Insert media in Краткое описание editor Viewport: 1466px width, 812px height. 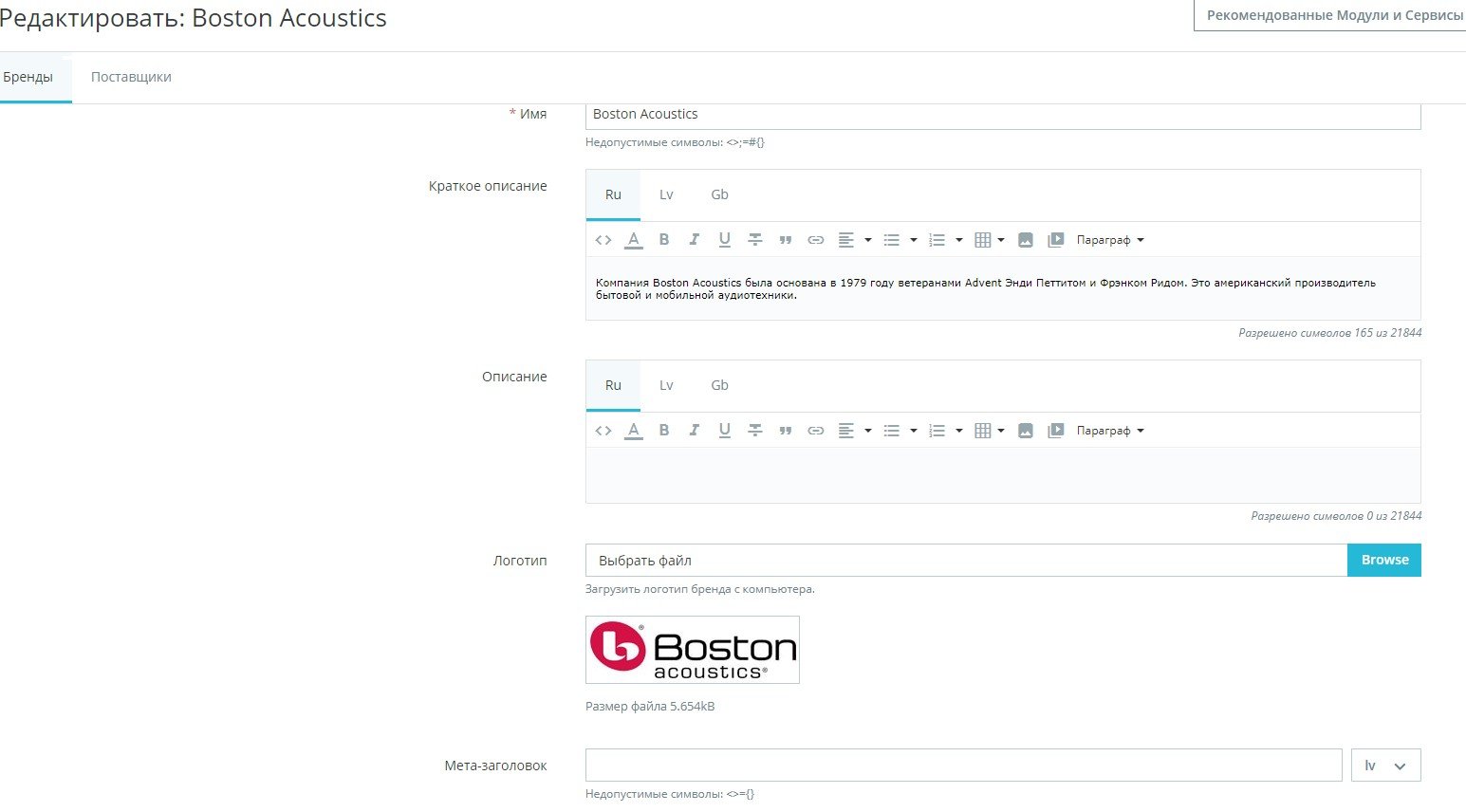[x=1055, y=240]
